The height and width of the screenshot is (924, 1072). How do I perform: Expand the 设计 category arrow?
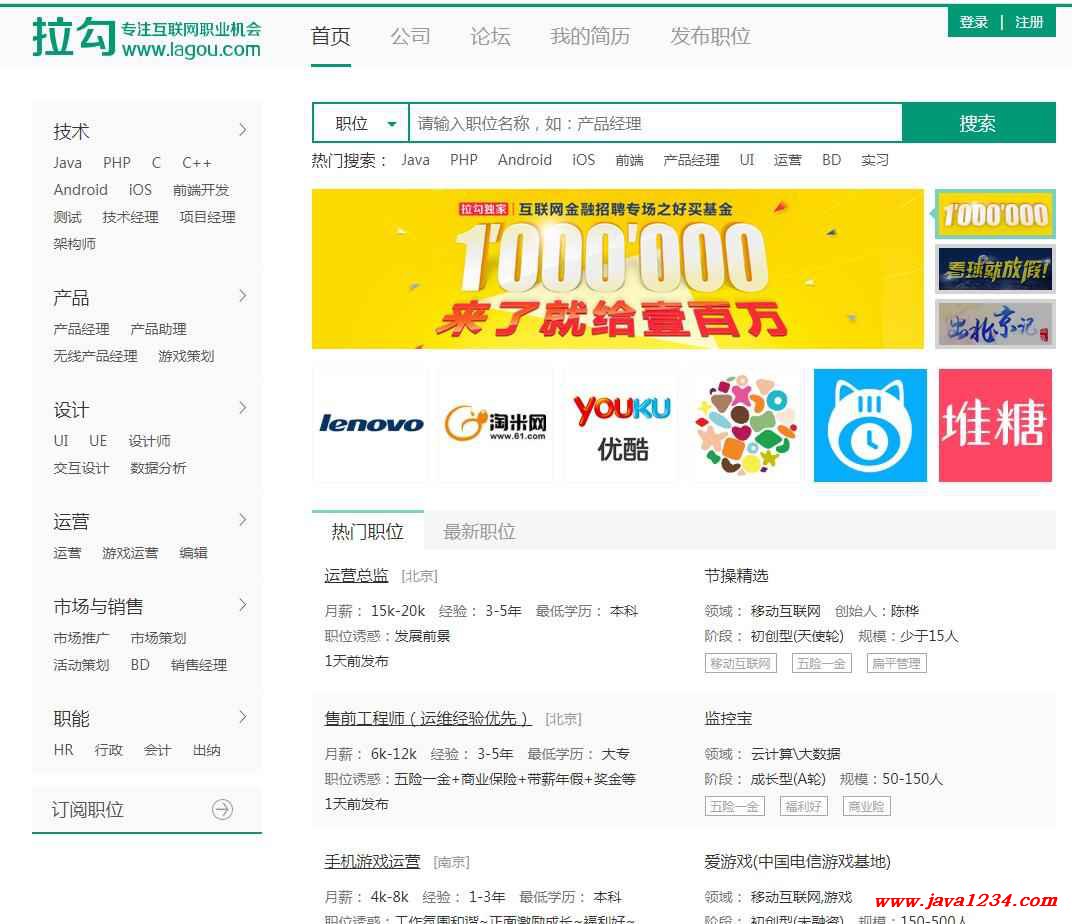coord(243,408)
